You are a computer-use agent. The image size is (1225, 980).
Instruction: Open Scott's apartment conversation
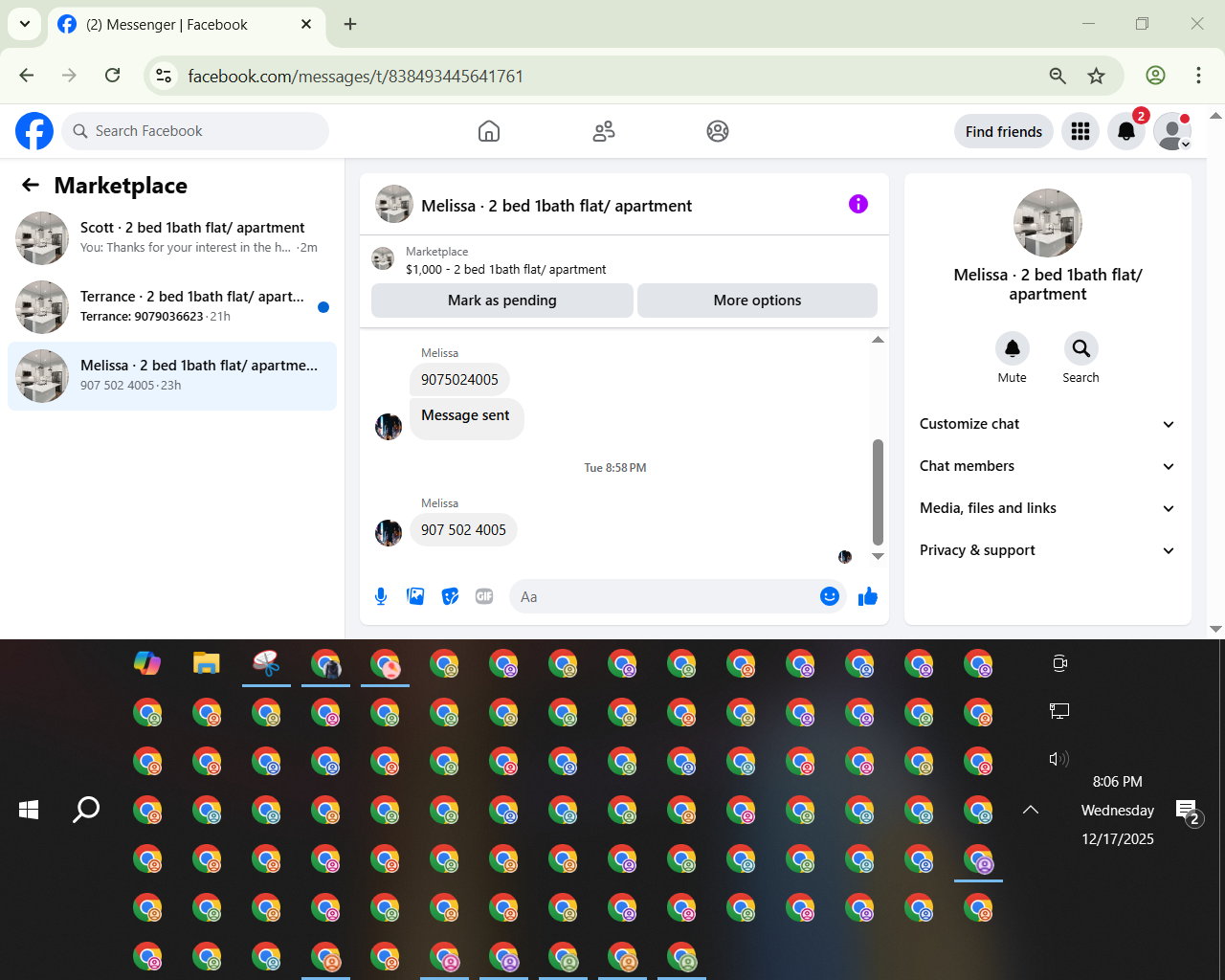172,238
